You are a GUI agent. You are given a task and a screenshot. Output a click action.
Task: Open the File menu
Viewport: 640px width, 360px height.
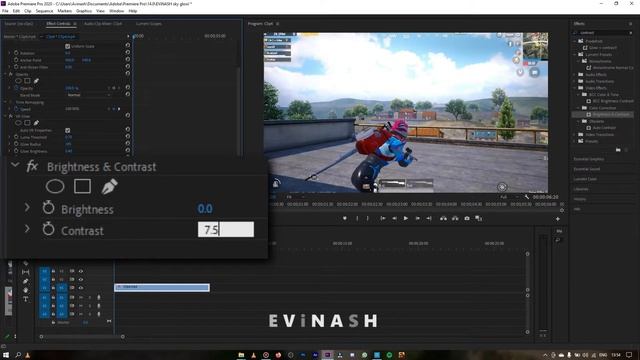click(x=5, y=11)
